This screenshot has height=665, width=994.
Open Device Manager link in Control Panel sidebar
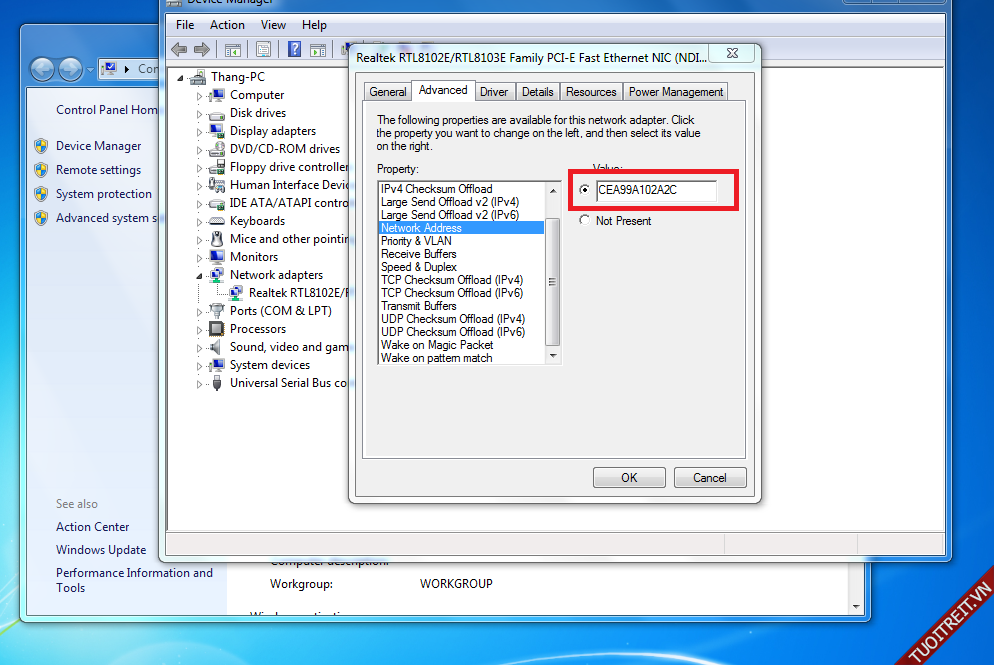tap(98, 146)
